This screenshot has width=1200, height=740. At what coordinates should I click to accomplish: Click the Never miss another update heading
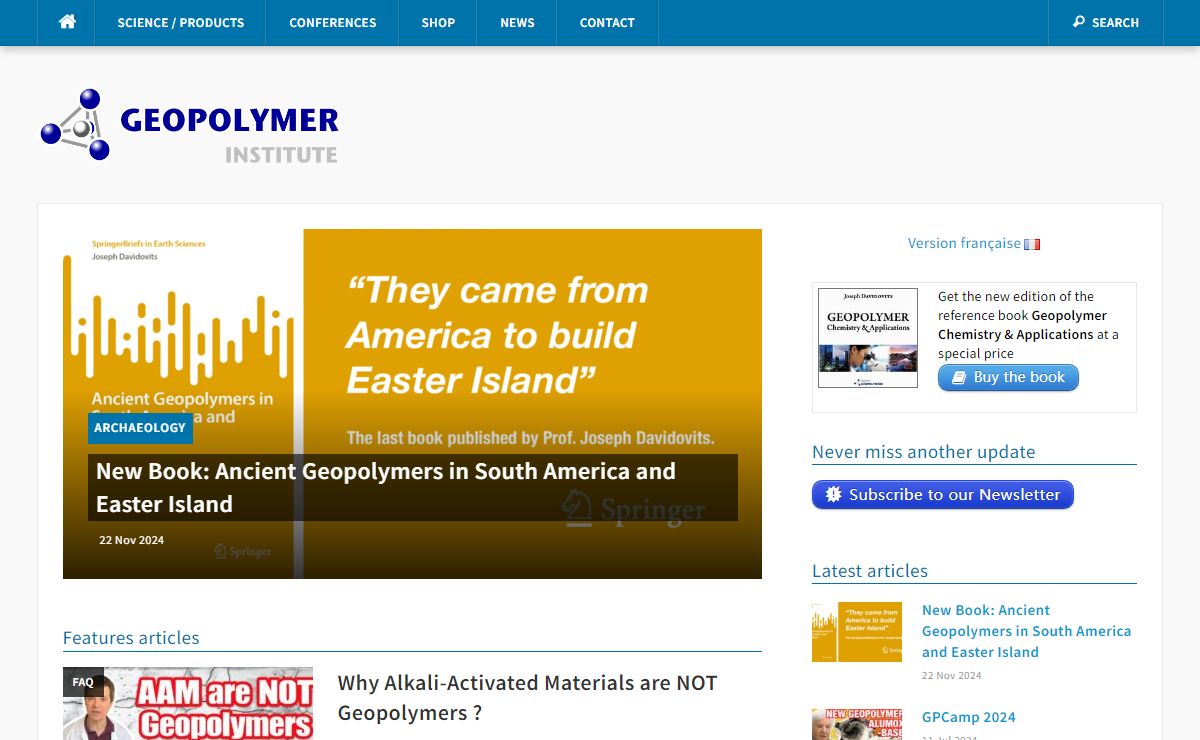(x=924, y=452)
